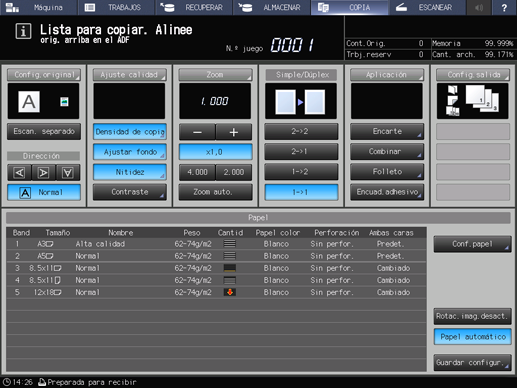Screen dimensions: 517x388
Task: Select tray 4 8.5x11 portrait row
Action: tap(216, 280)
